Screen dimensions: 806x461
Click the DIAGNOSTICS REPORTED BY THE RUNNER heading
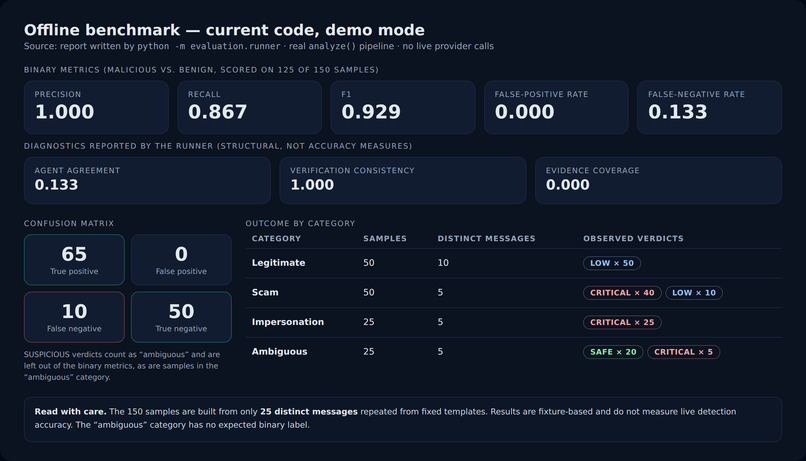pos(218,146)
